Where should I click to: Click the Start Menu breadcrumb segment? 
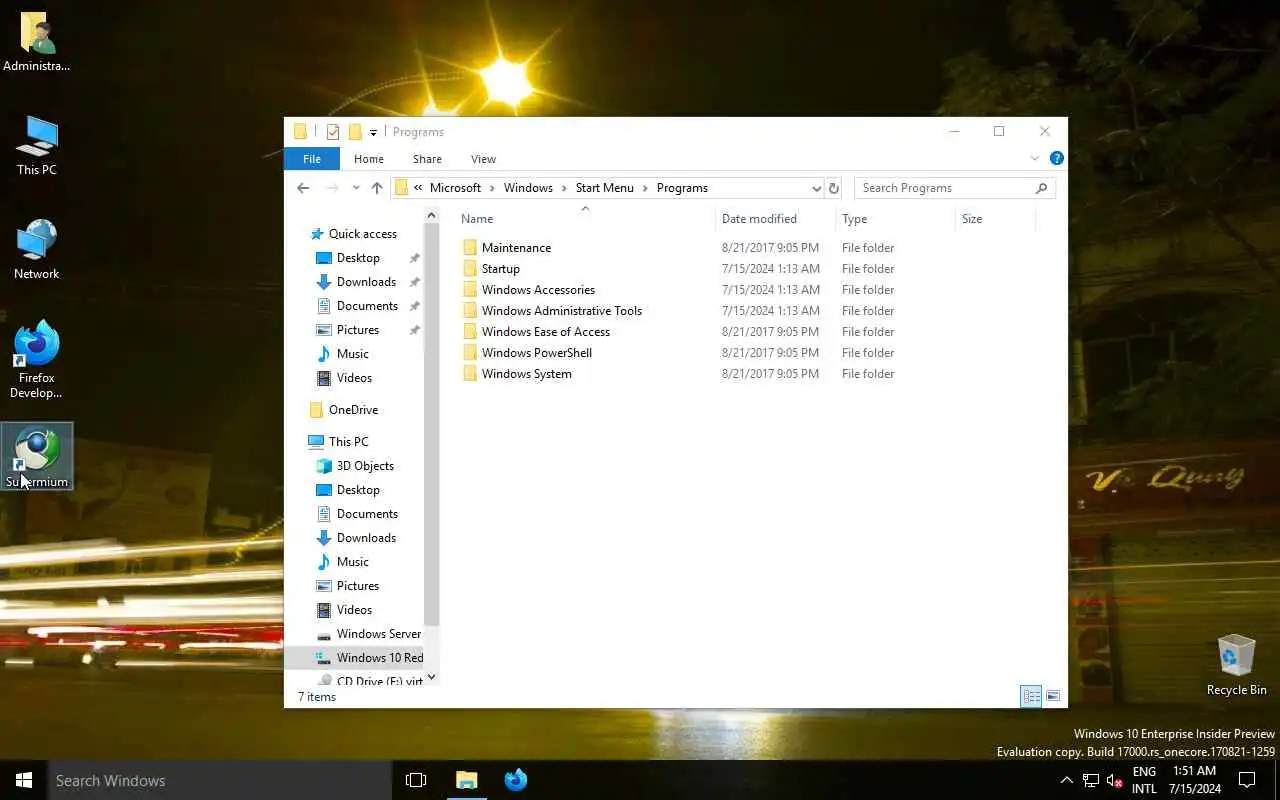click(x=604, y=188)
